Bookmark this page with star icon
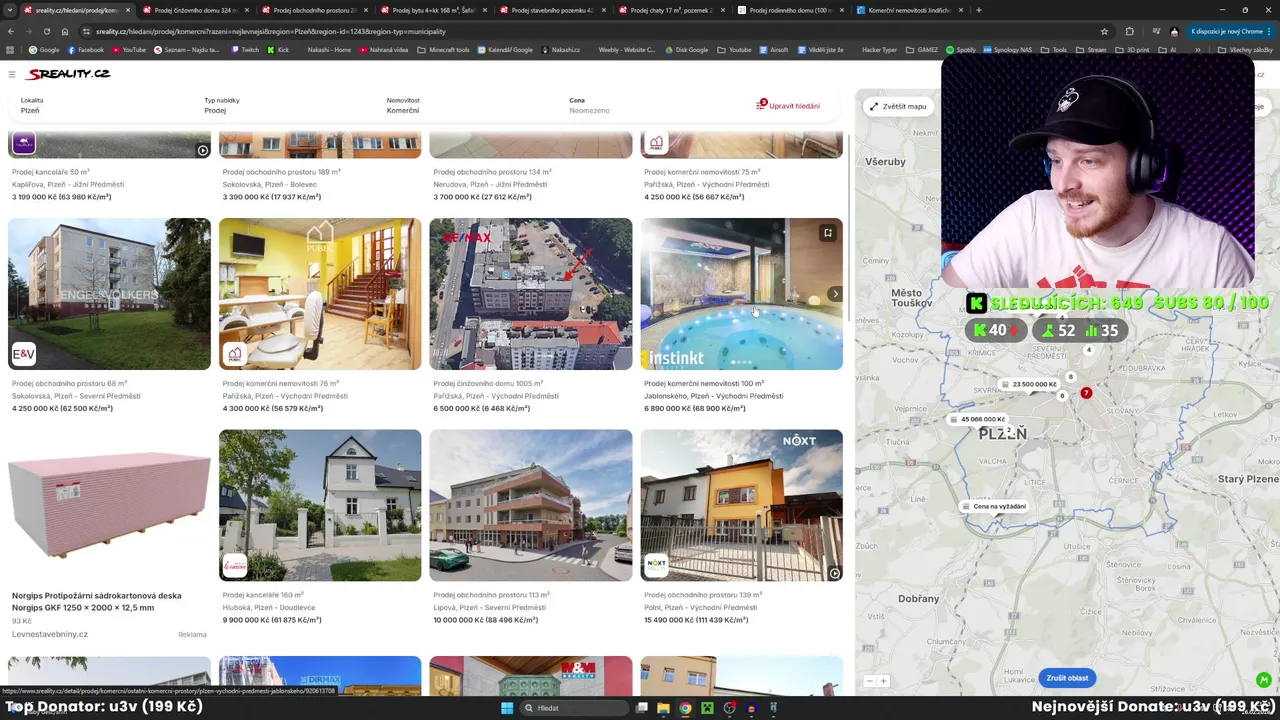Screen dimensions: 1280x720 [1104, 31]
